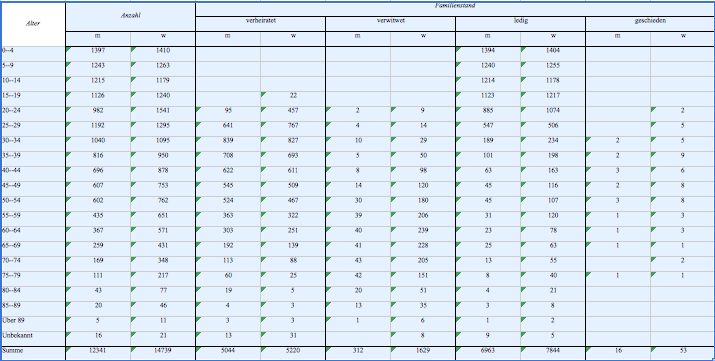This screenshot has height=361, width=715.
Task: Click the '30--34' age row label
Action: click(33, 144)
